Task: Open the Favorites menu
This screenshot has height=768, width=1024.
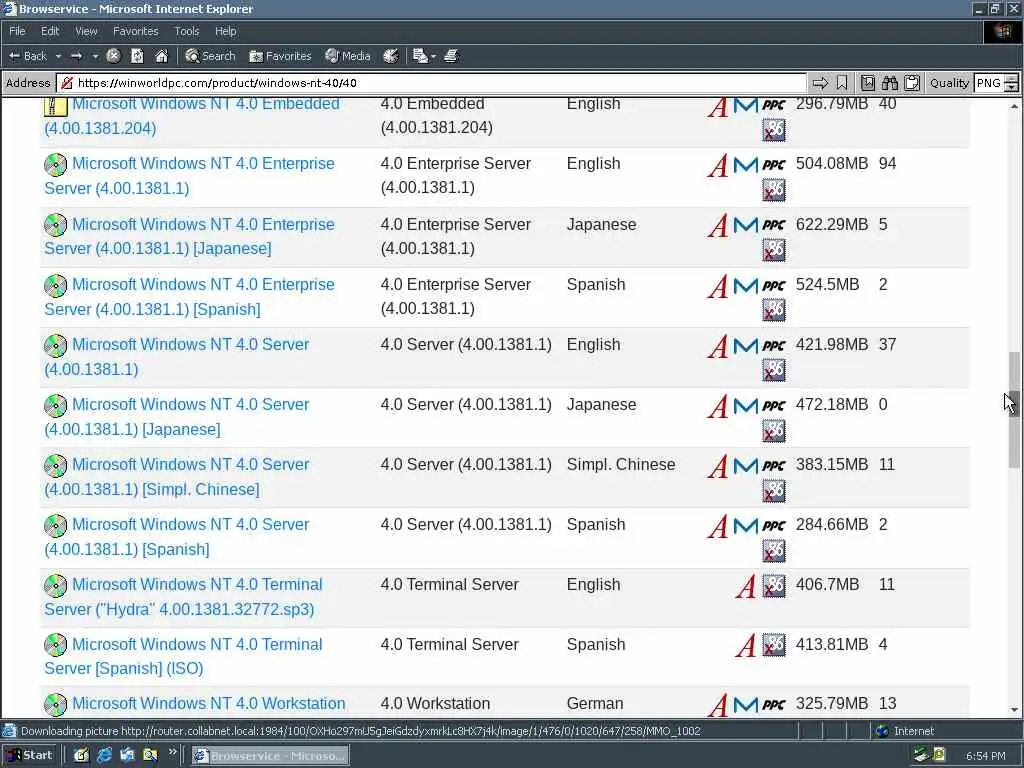Action: click(135, 31)
